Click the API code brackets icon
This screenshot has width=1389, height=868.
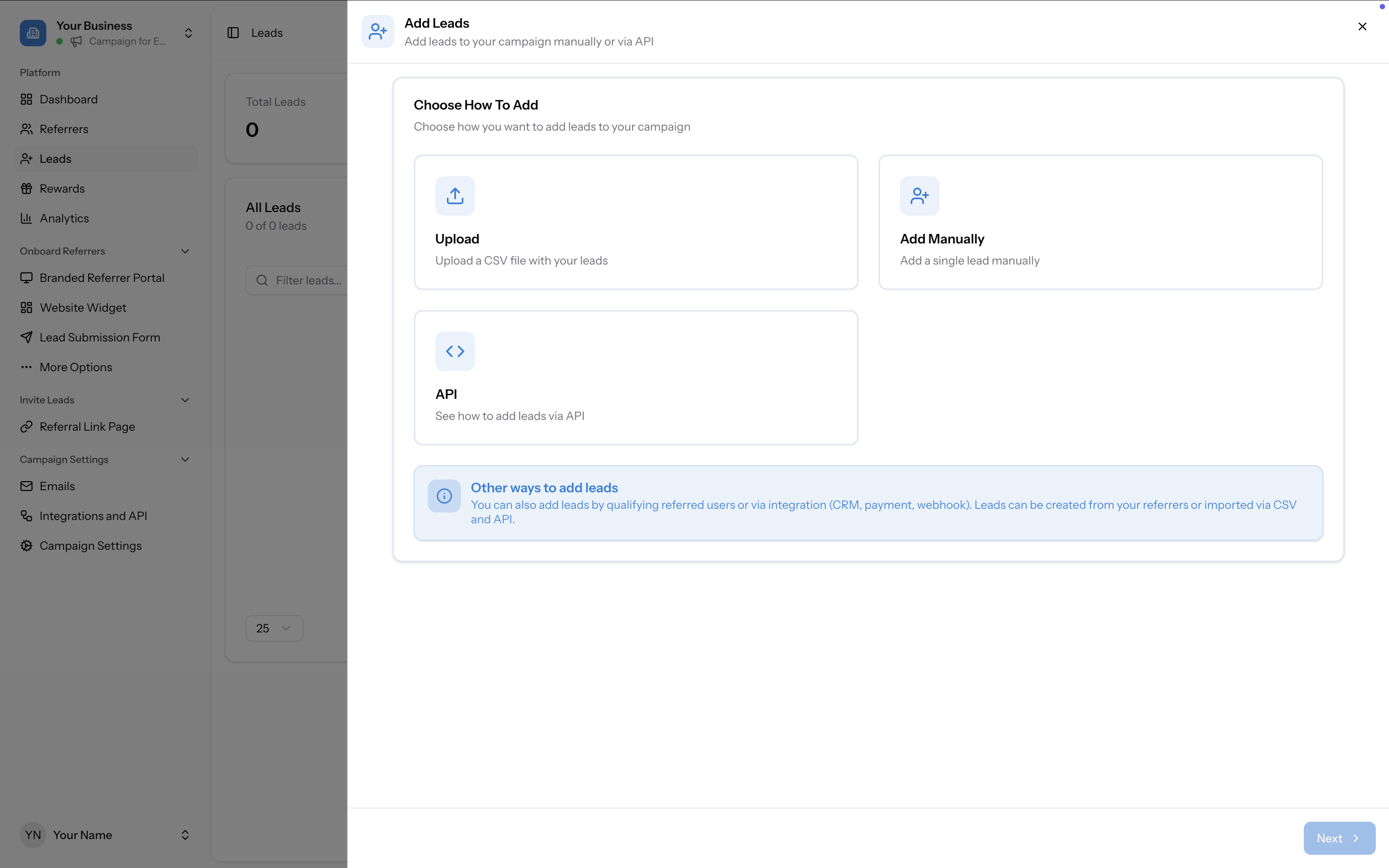pyautogui.click(x=455, y=351)
